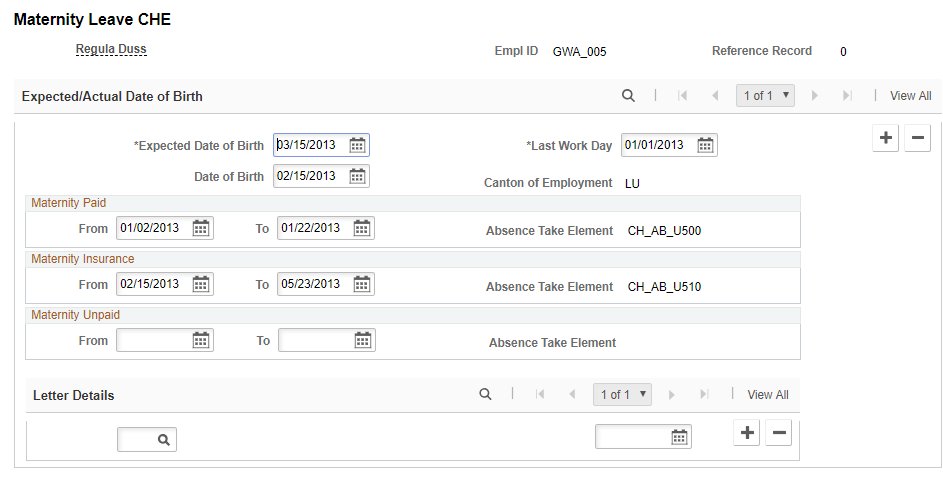Click the Maternity Unpaid group heading
The height and width of the screenshot is (479, 943).
(x=76, y=315)
